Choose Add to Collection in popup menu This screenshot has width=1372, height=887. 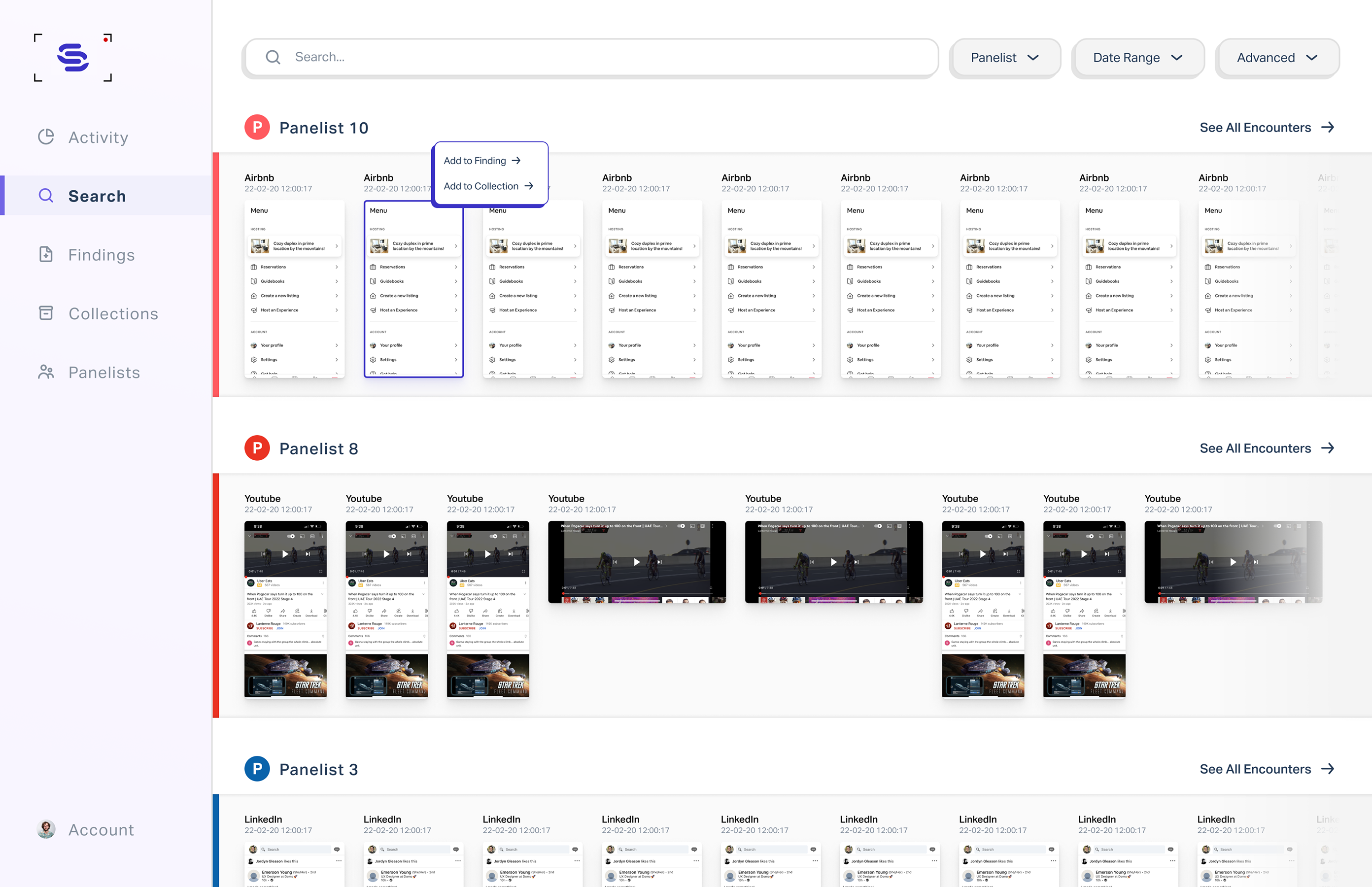(x=488, y=186)
